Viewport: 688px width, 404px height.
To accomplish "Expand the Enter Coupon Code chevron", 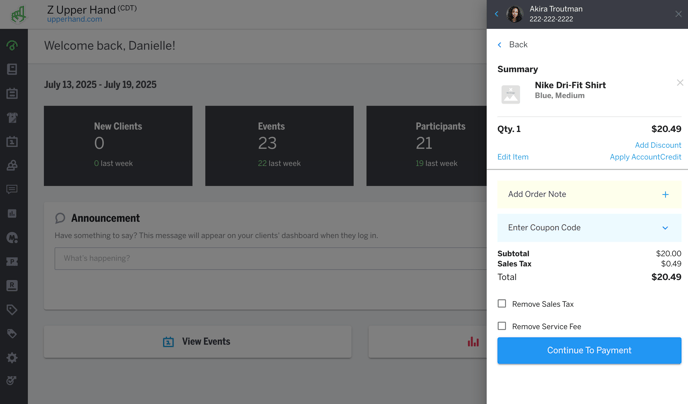I will [x=665, y=228].
